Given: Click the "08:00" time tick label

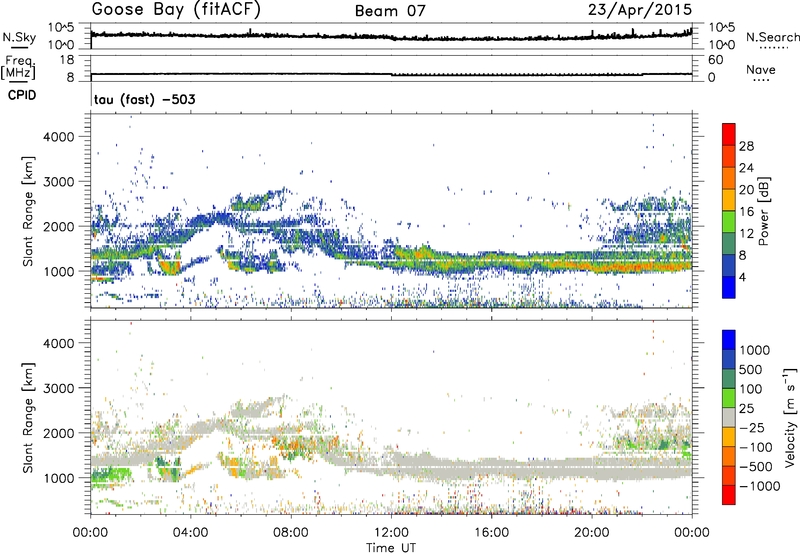Looking at the screenshot, I should coord(291,533).
